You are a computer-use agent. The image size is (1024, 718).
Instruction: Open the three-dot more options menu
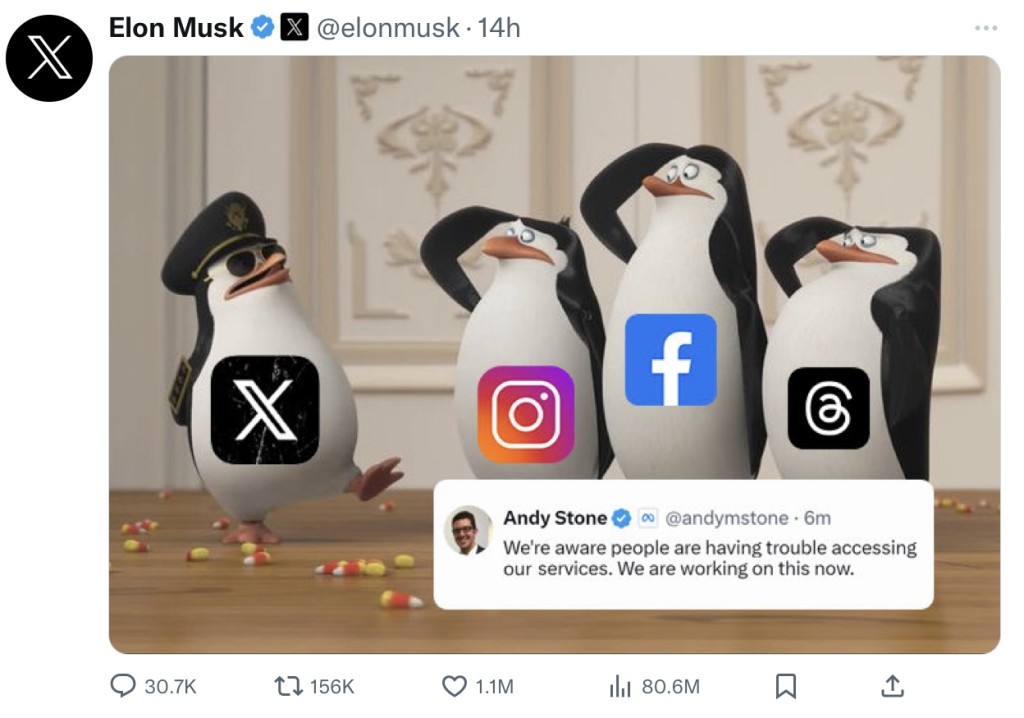986,28
